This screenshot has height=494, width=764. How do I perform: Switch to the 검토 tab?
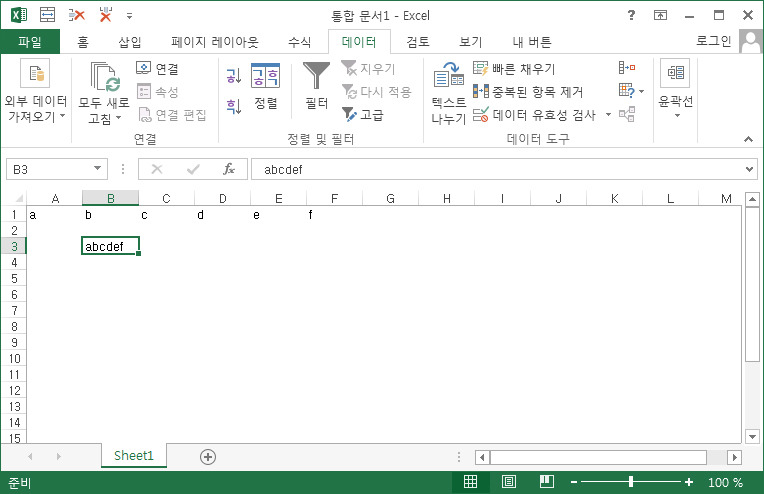click(418, 42)
